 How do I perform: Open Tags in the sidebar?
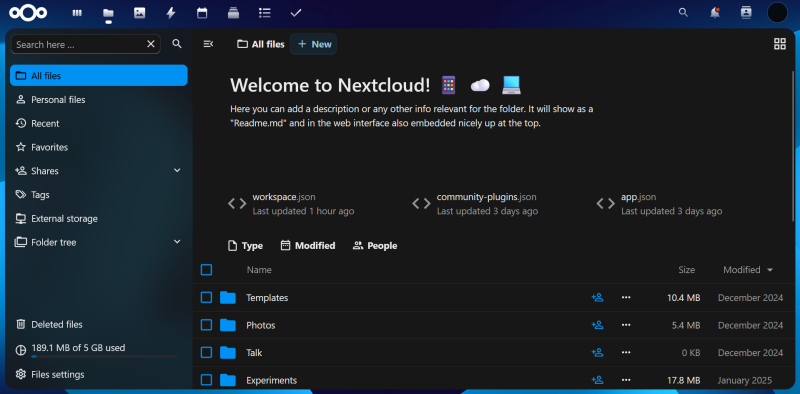99,194
